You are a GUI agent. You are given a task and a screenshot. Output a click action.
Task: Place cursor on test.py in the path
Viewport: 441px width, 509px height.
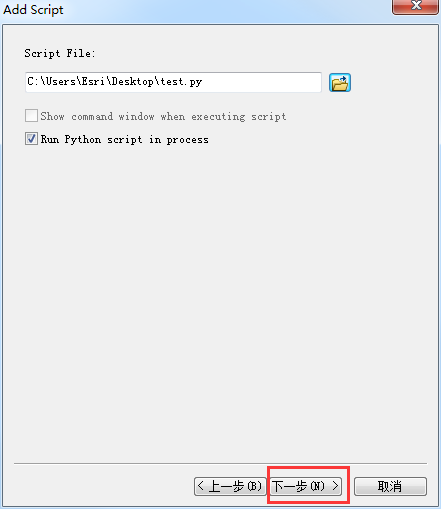pos(181,82)
